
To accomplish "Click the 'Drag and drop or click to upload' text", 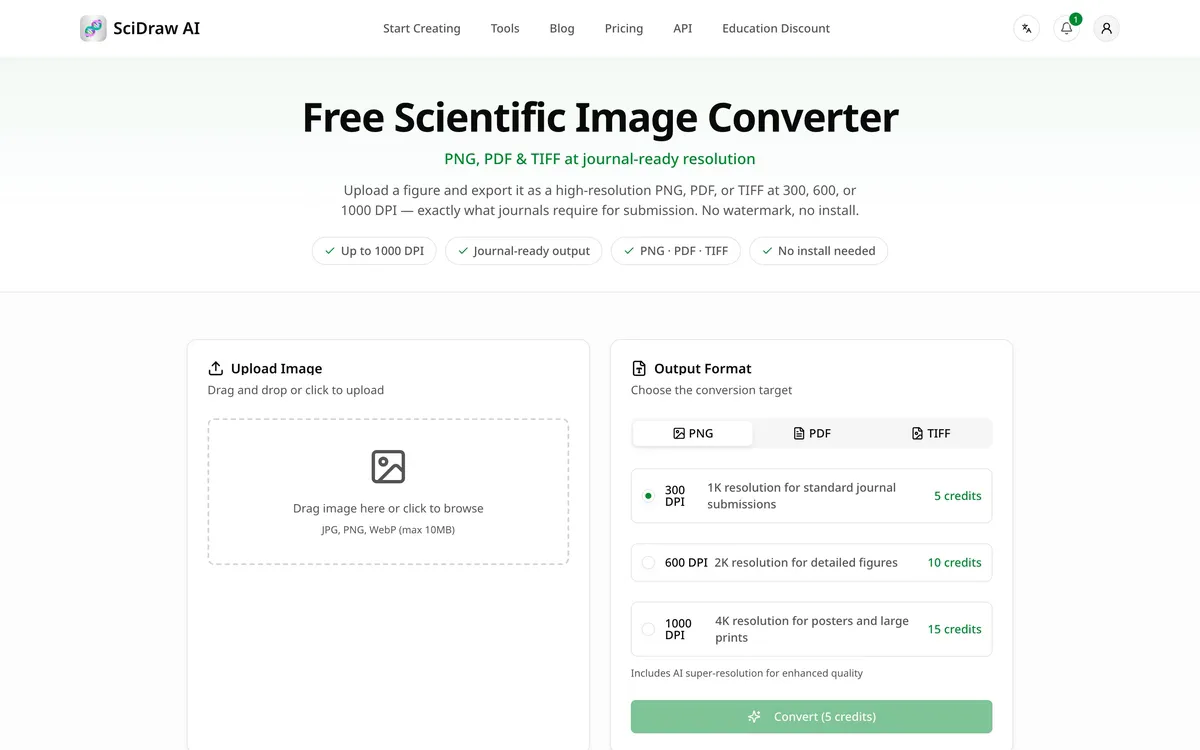I will (x=296, y=390).
